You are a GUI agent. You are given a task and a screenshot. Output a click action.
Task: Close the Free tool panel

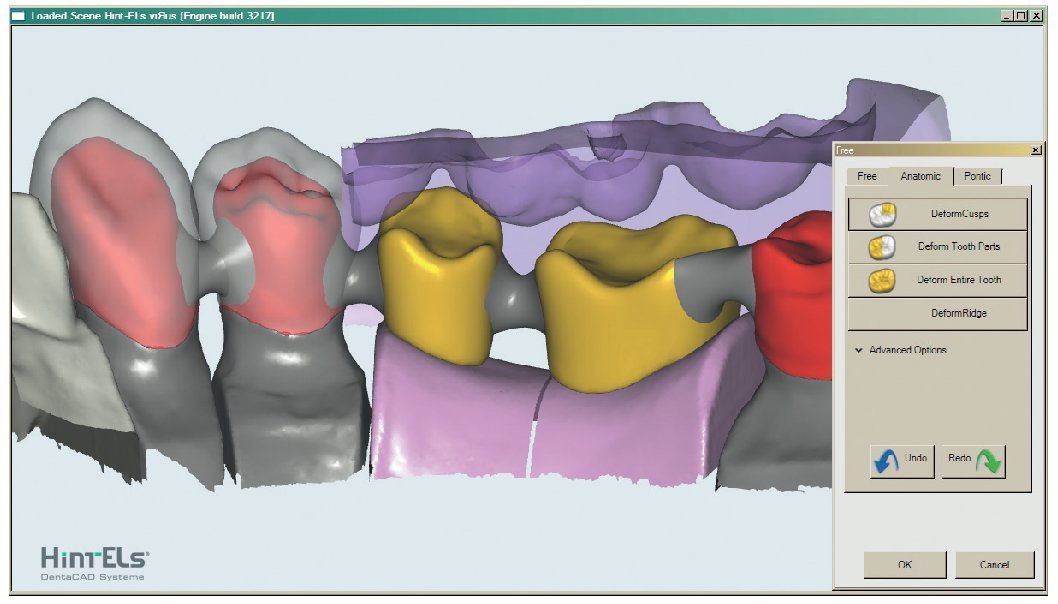click(1035, 150)
